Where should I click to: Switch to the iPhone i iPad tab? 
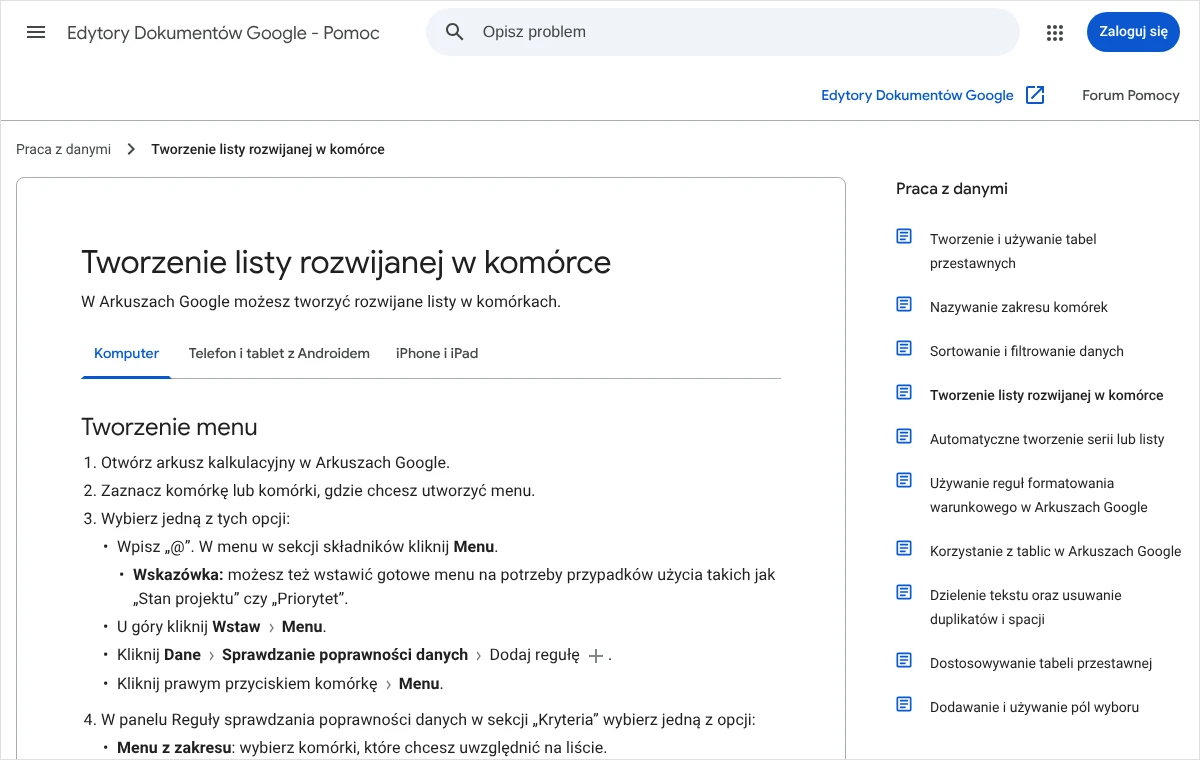pos(437,353)
